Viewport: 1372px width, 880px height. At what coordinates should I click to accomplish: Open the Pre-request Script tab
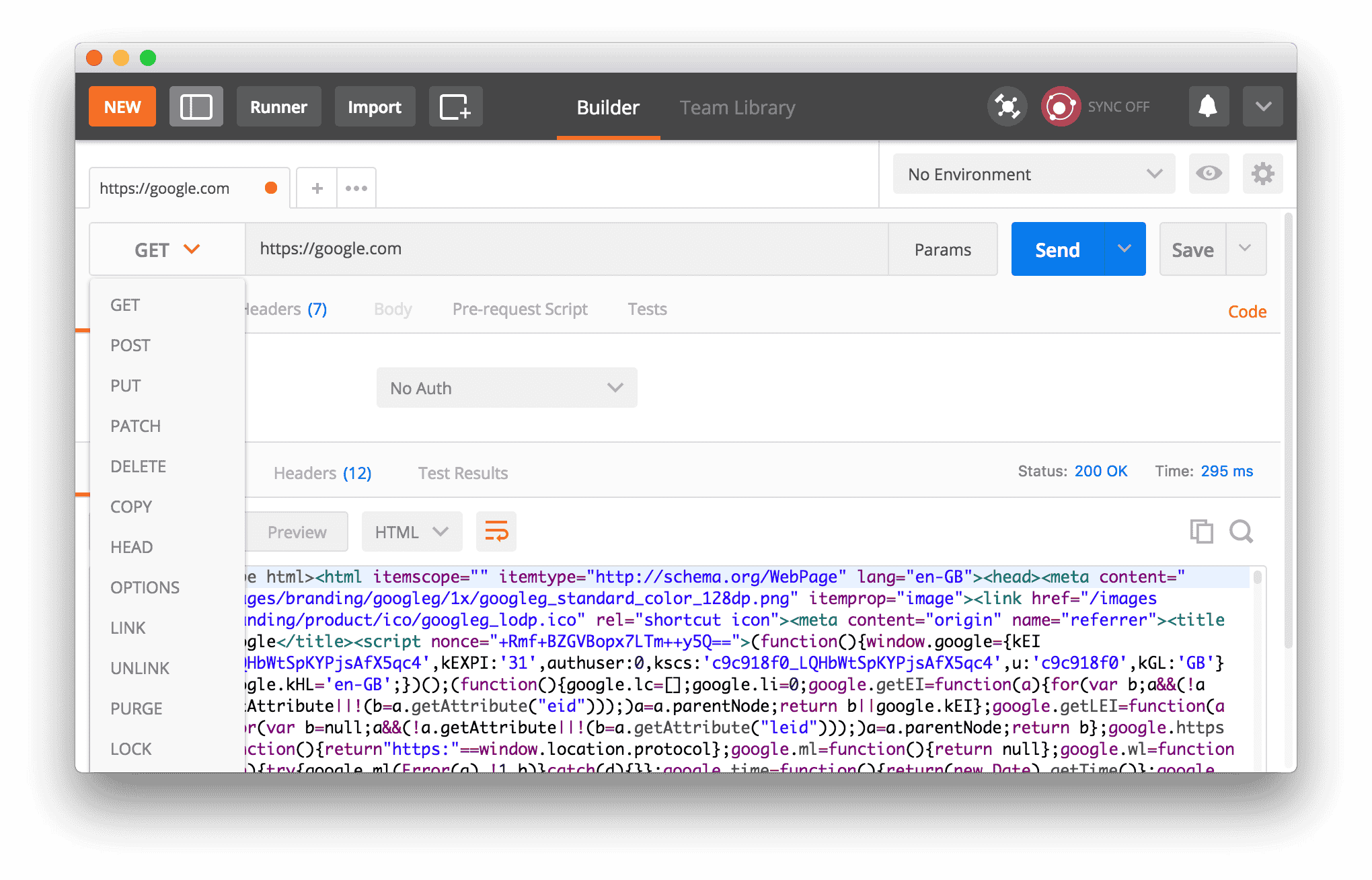(x=520, y=309)
